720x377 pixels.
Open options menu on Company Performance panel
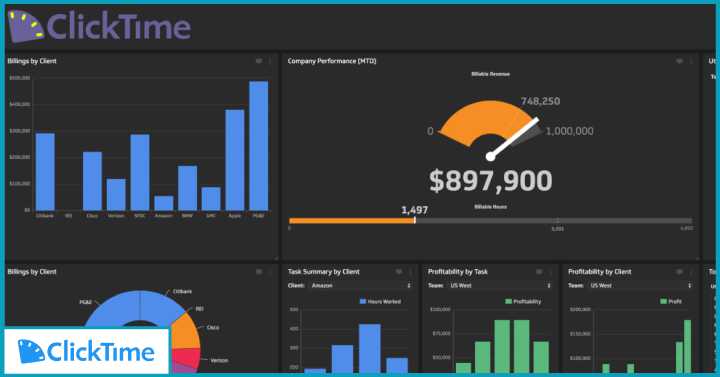691,61
